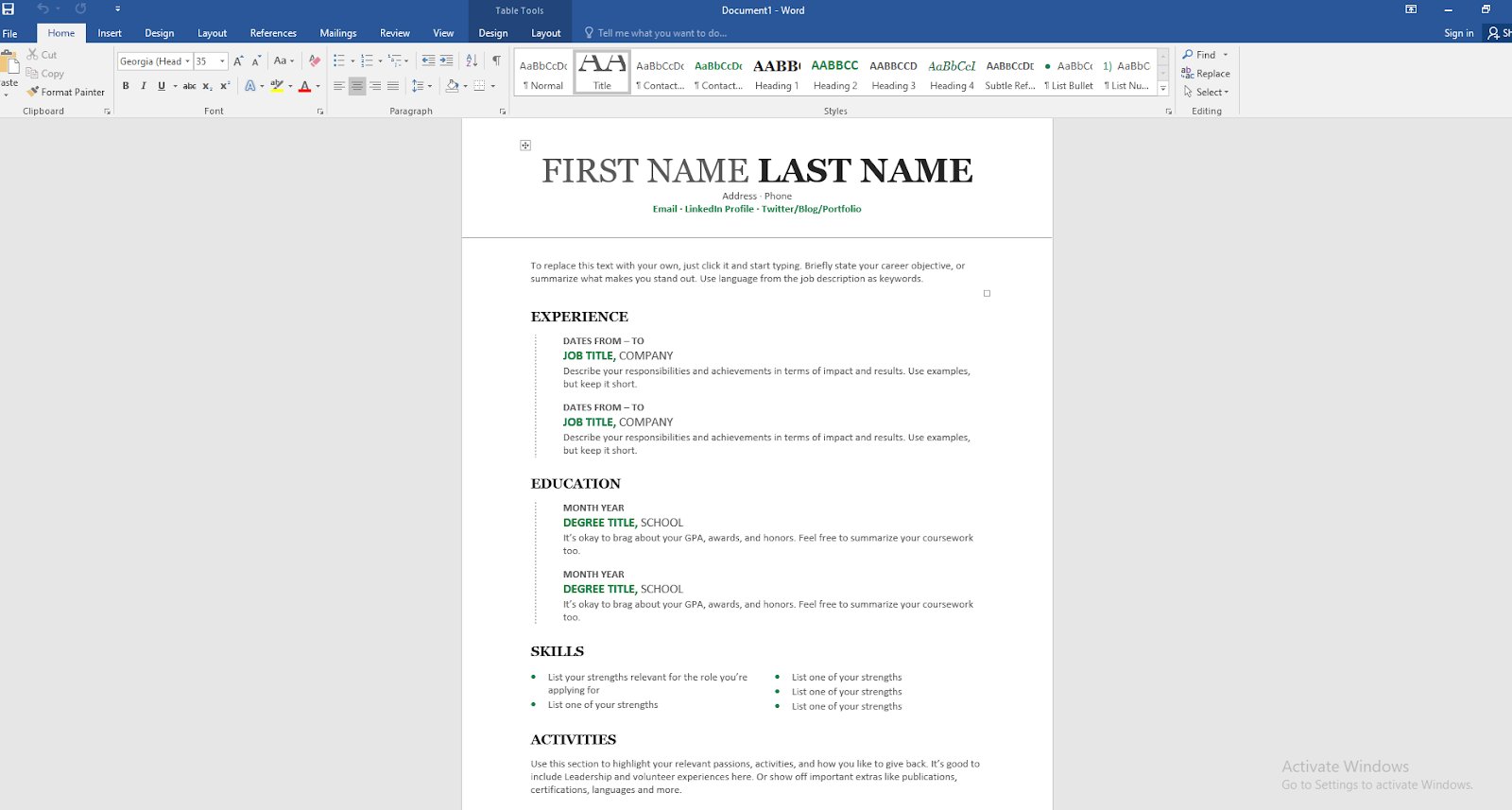This screenshot has width=1512, height=810.
Task: Apply yellow text highlight color
Action: [277, 86]
